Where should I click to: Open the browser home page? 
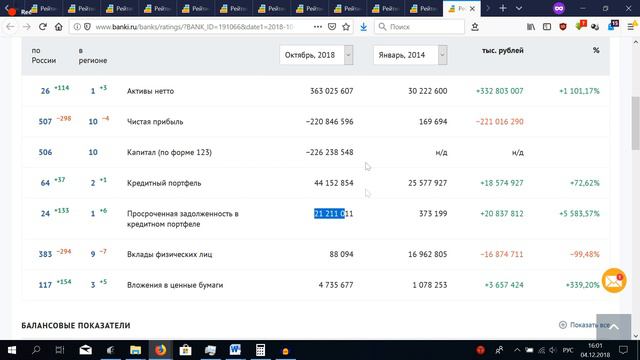pyautogui.click(x=59, y=27)
